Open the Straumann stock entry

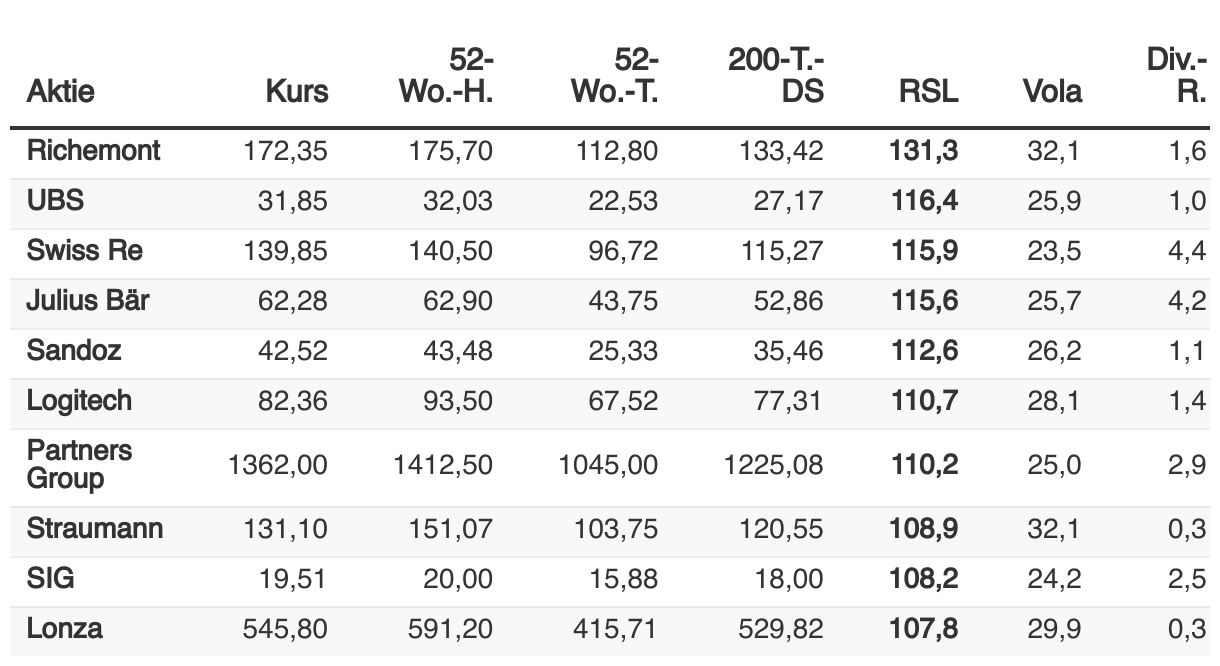coord(95,529)
